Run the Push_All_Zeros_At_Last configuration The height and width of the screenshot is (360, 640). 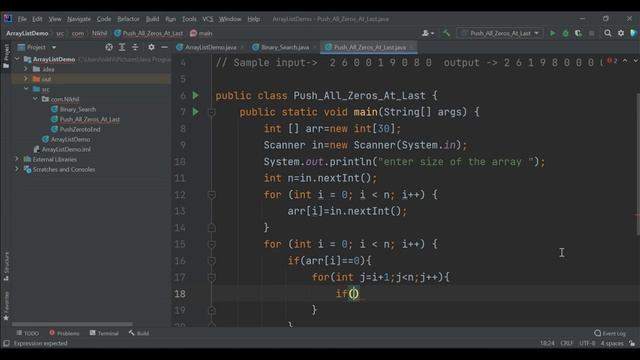(552, 33)
